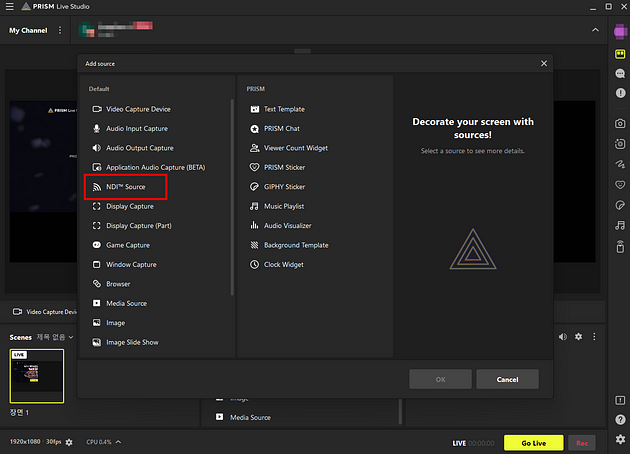
Task: Open the music note panel in sidebar
Action: (620, 225)
